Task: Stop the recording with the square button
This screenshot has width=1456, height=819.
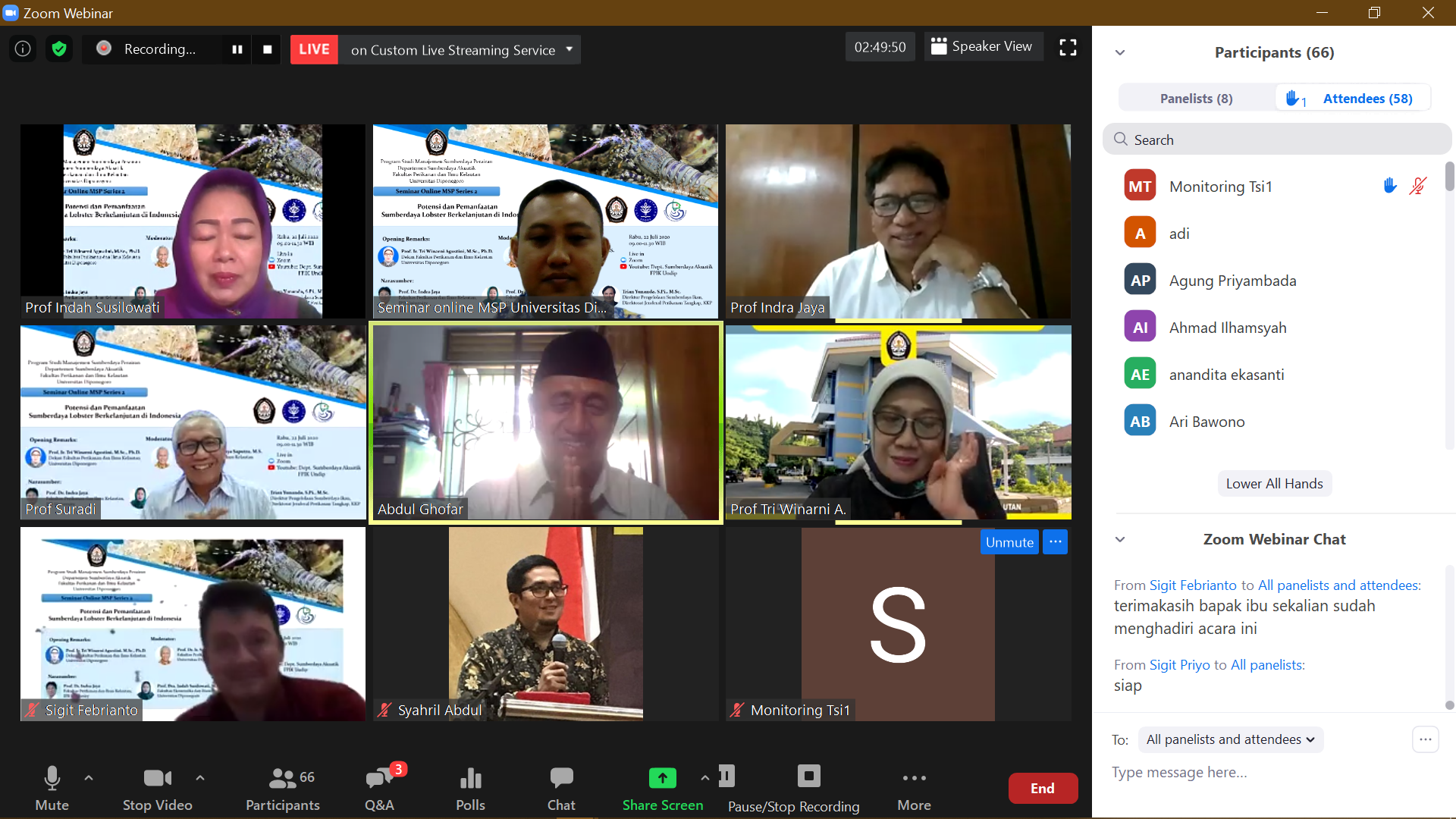Action: (267, 49)
